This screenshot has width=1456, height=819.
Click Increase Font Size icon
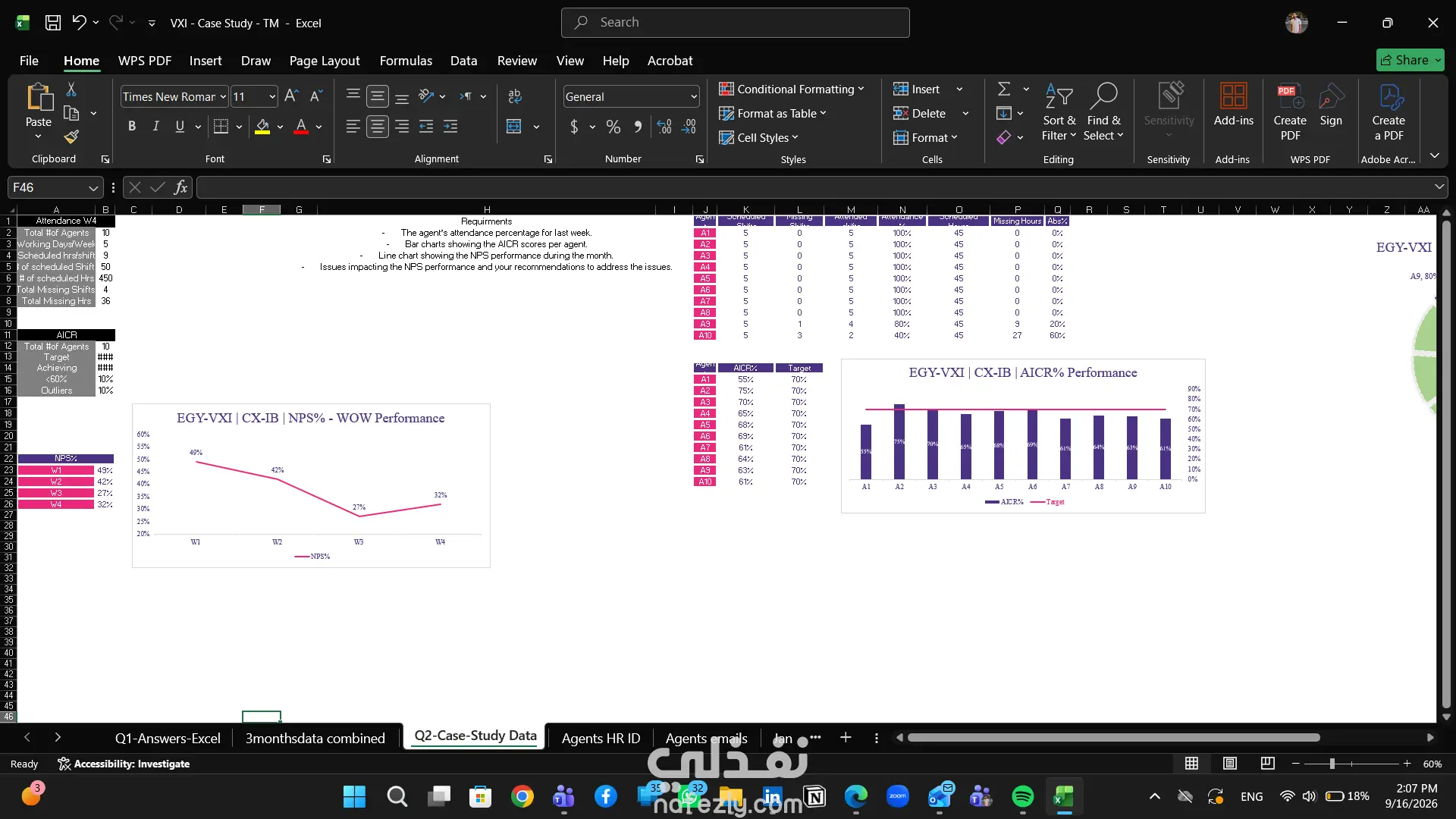tap(291, 96)
